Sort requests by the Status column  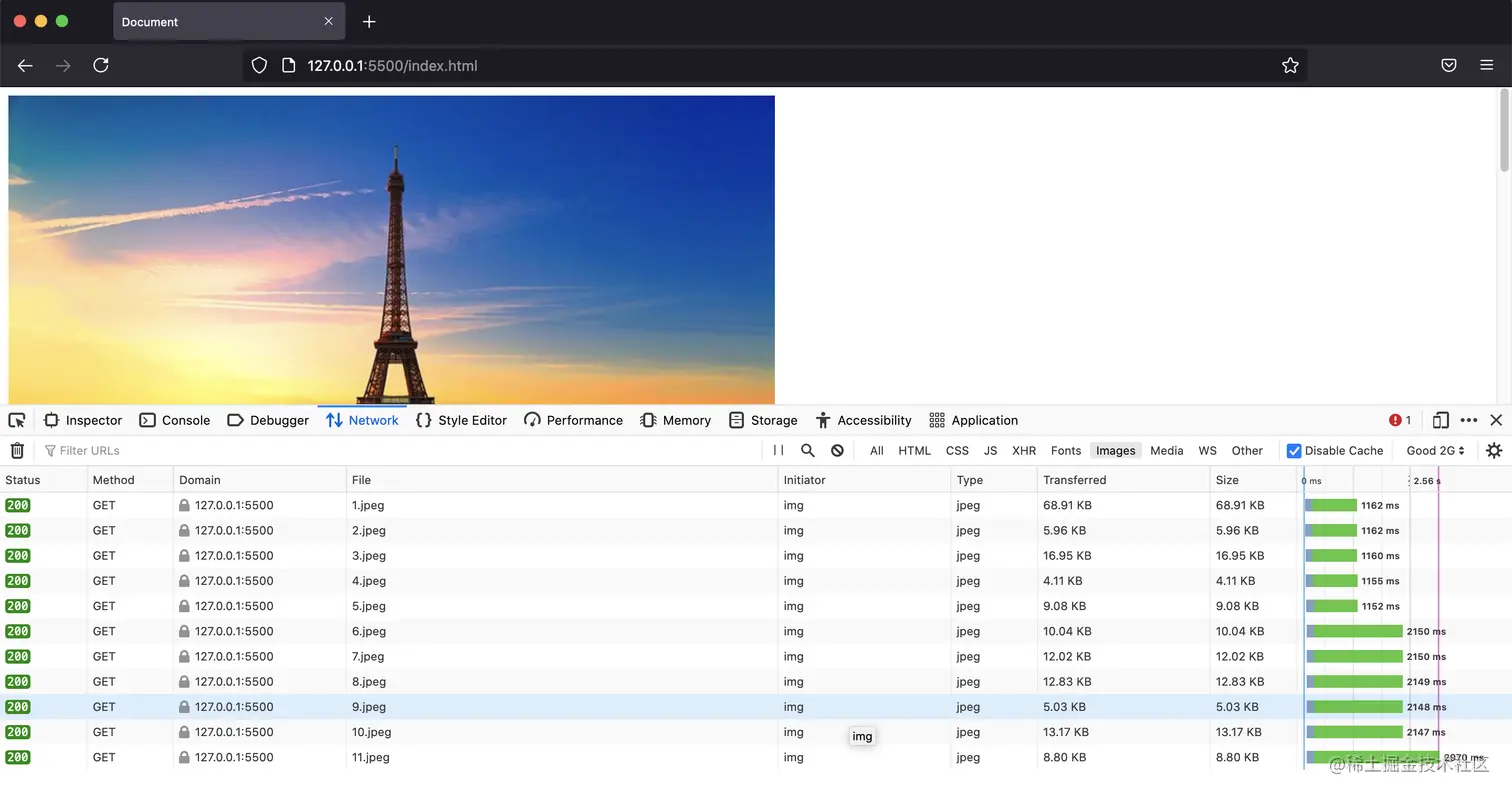tap(43, 480)
